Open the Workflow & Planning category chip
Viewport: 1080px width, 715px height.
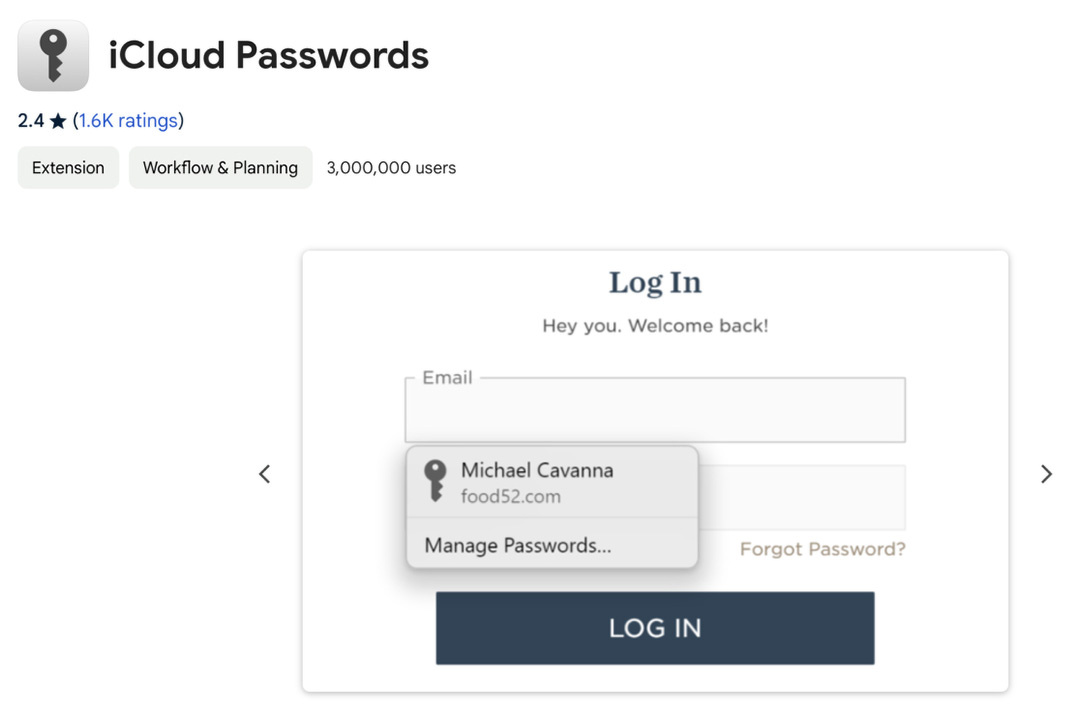tap(220, 168)
